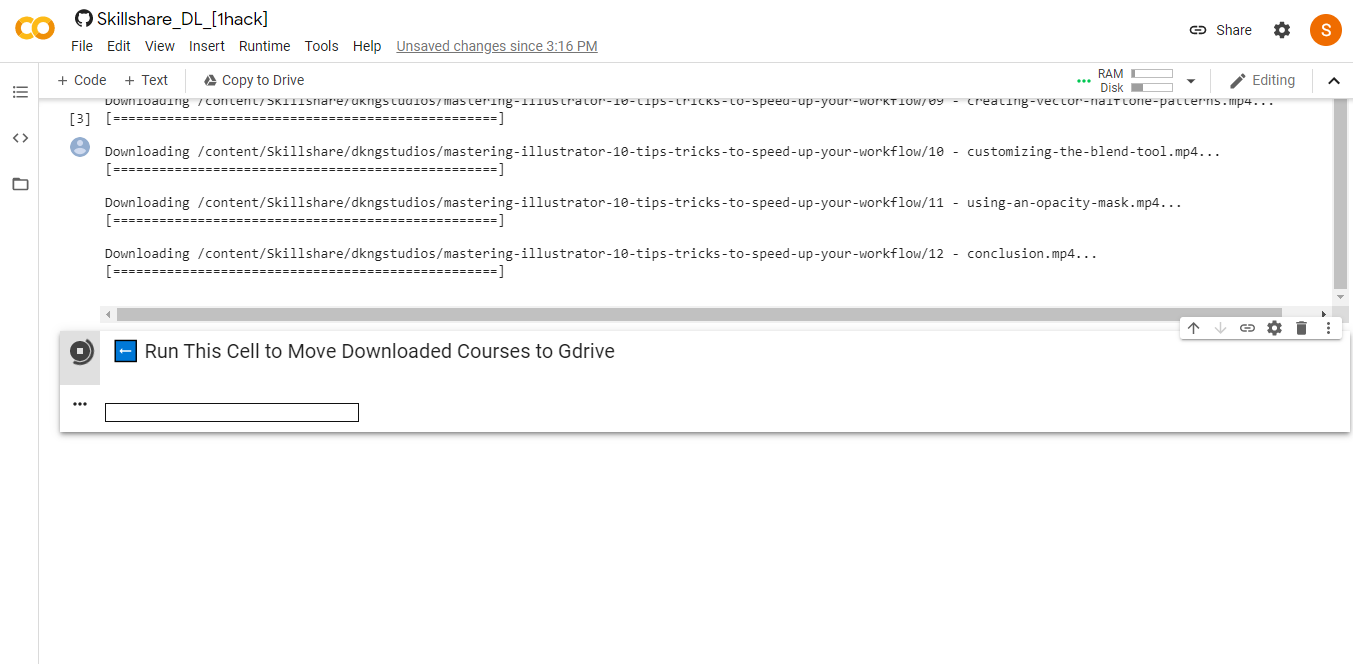Click the input field under cell
Viewport: 1353px width, 664px height.
[231, 412]
